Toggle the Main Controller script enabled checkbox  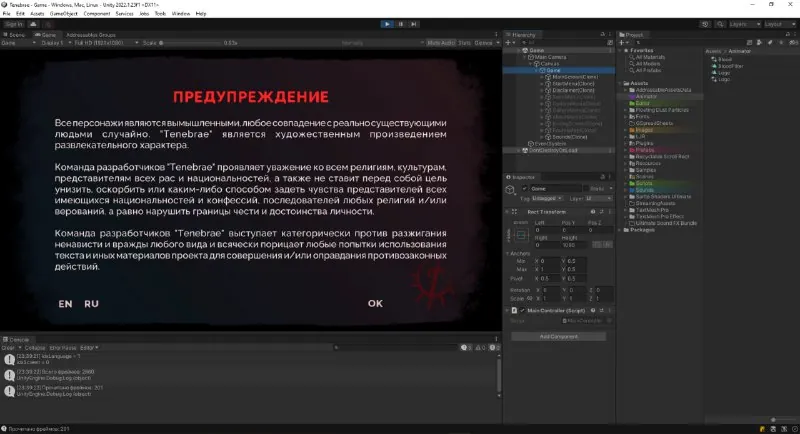pyautogui.click(x=522, y=311)
